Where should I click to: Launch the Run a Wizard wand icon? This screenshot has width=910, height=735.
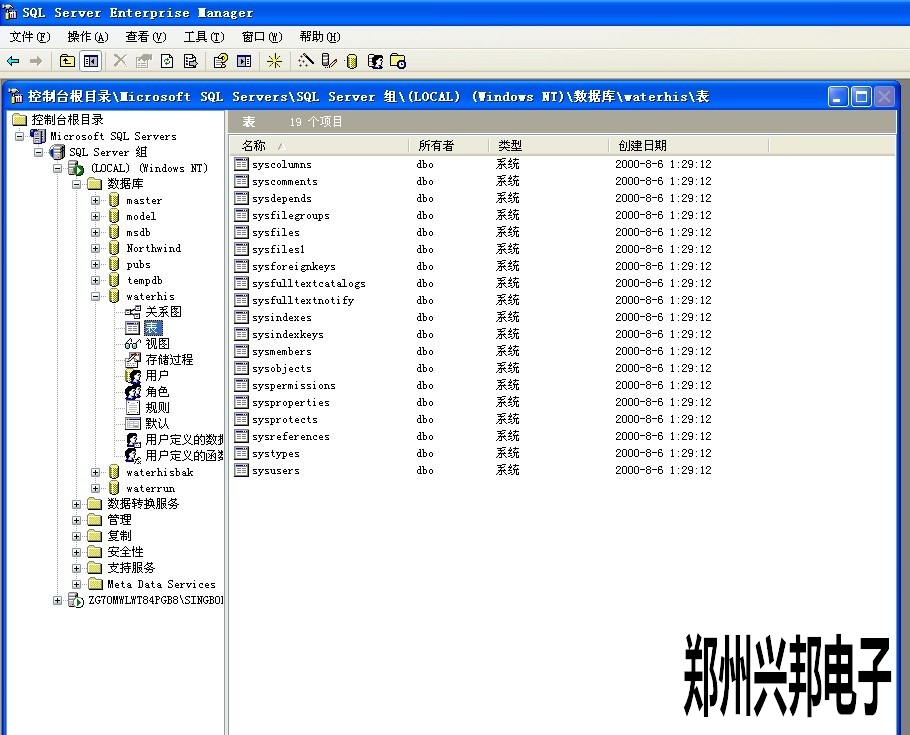(x=305, y=61)
